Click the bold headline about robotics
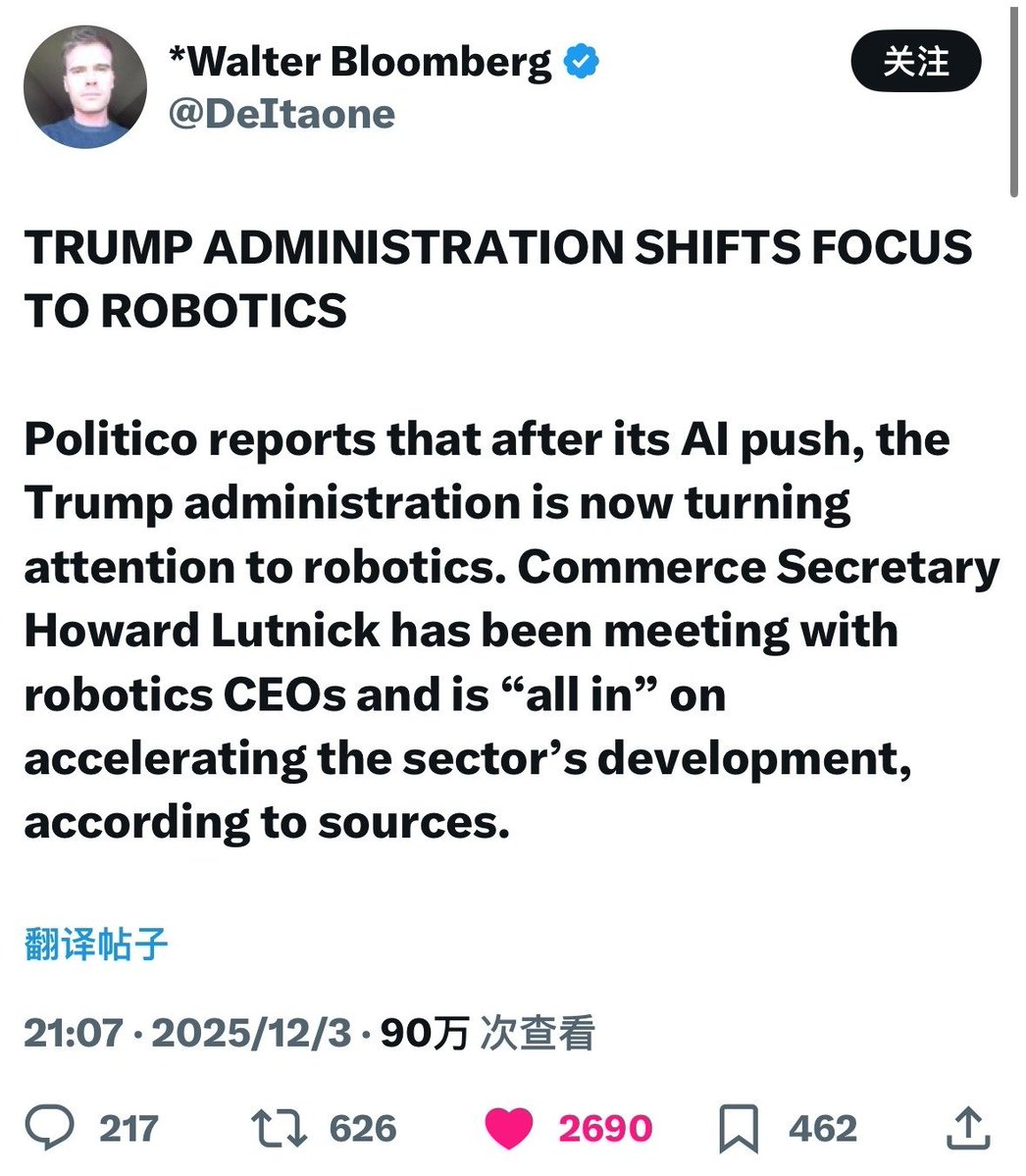The image size is (1026, 1176). point(498,279)
